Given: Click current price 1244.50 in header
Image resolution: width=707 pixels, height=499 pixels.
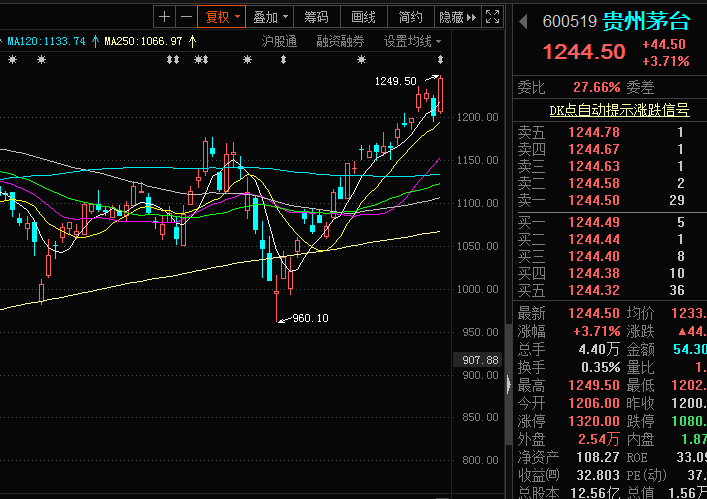Looking at the screenshot, I should [584, 52].
